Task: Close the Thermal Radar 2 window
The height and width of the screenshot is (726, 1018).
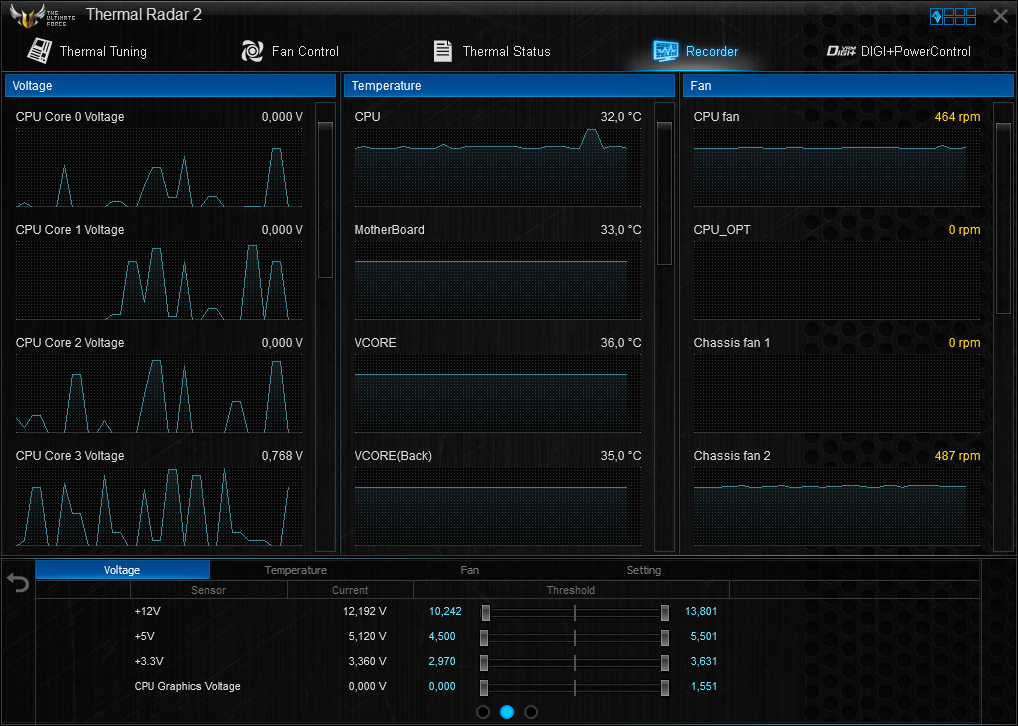Action: [1000, 16]
